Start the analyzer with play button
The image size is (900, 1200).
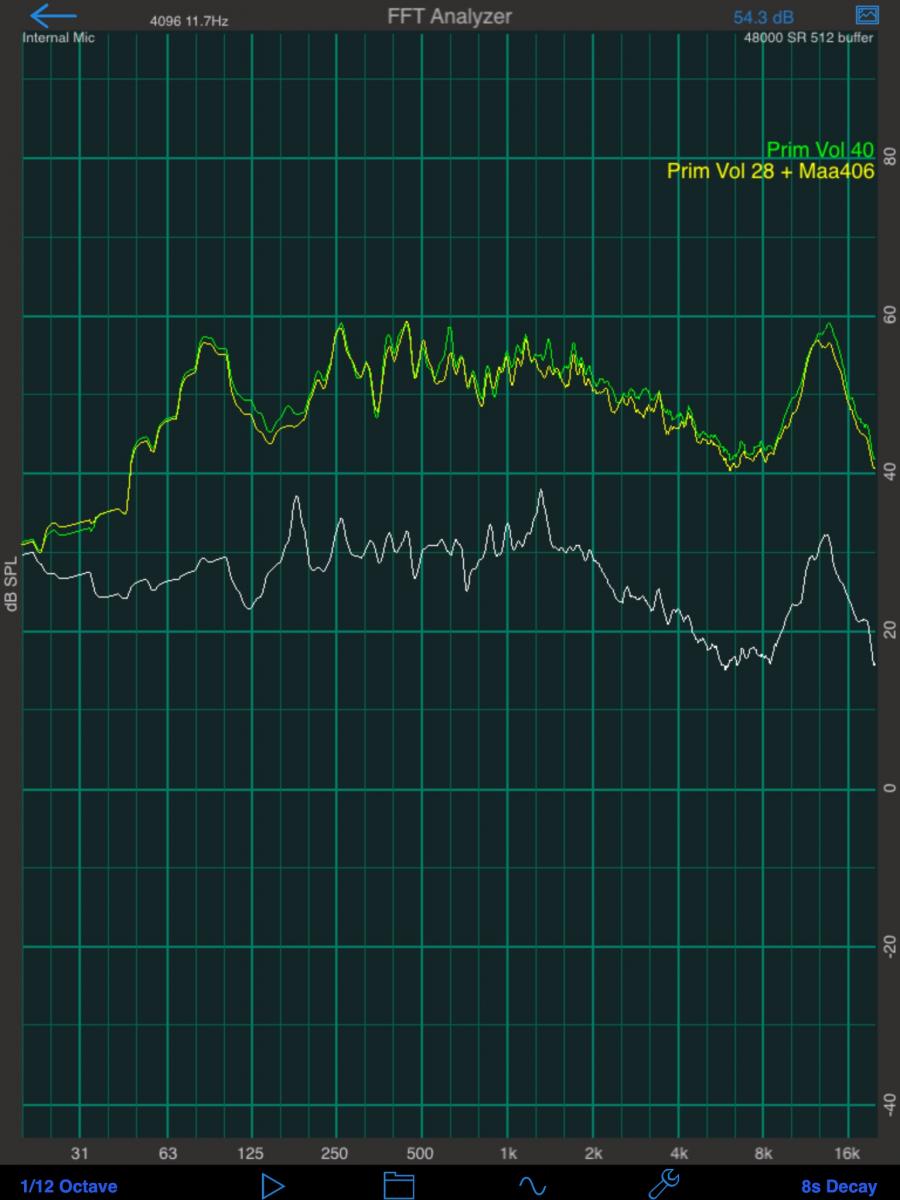click(272, 1186)
